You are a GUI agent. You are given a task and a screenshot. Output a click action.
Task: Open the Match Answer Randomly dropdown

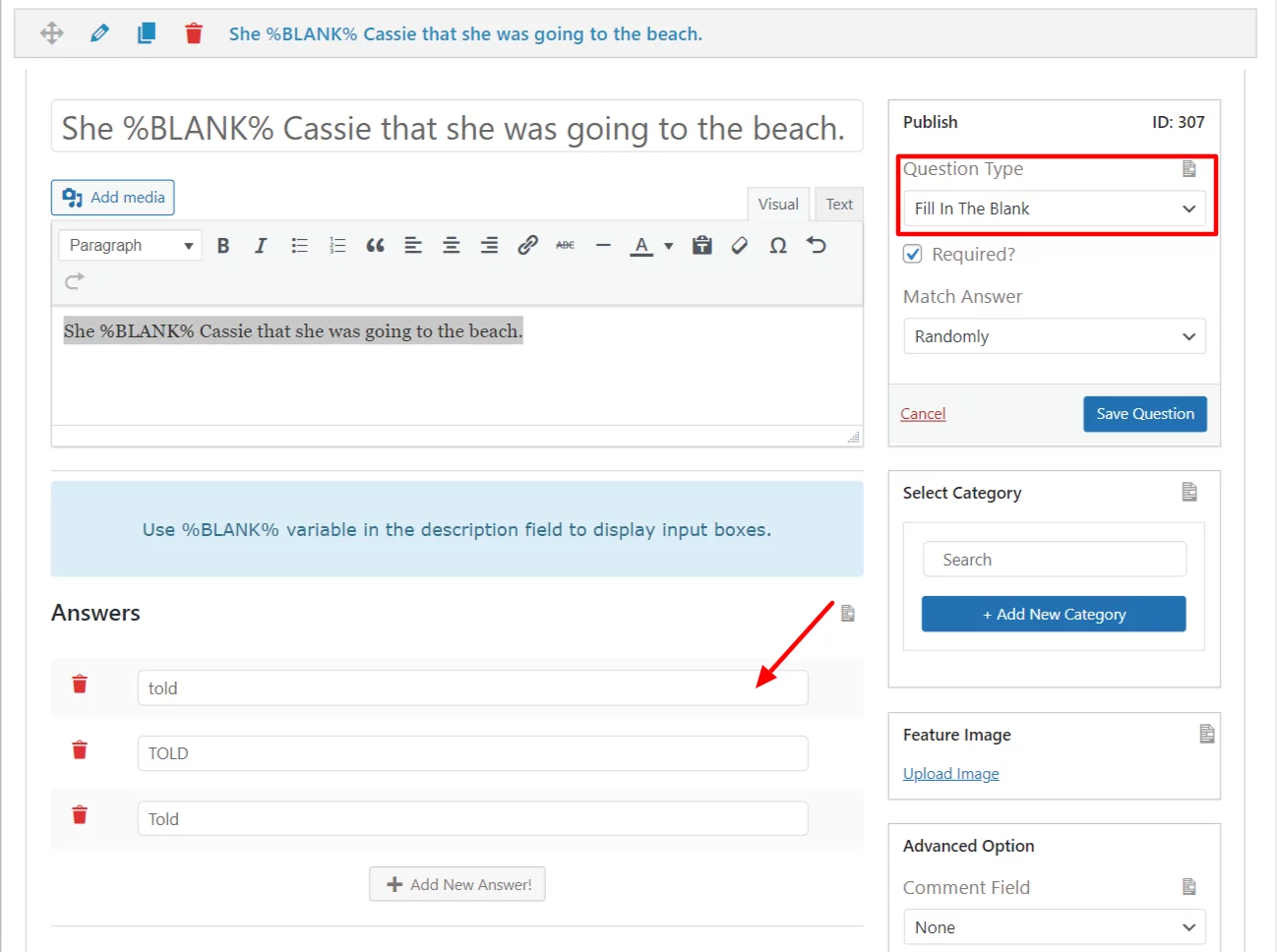(1055, 336)
